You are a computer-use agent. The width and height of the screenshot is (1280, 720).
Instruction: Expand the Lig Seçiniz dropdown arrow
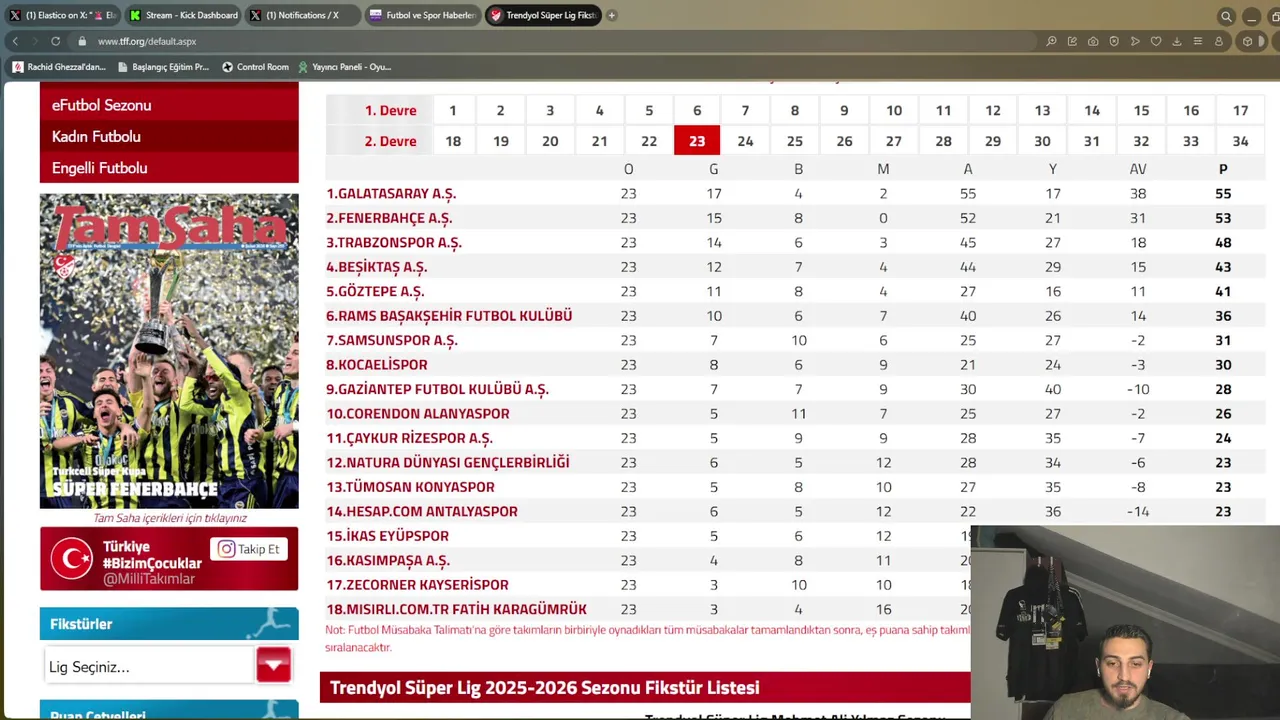[x=273, y=665]
